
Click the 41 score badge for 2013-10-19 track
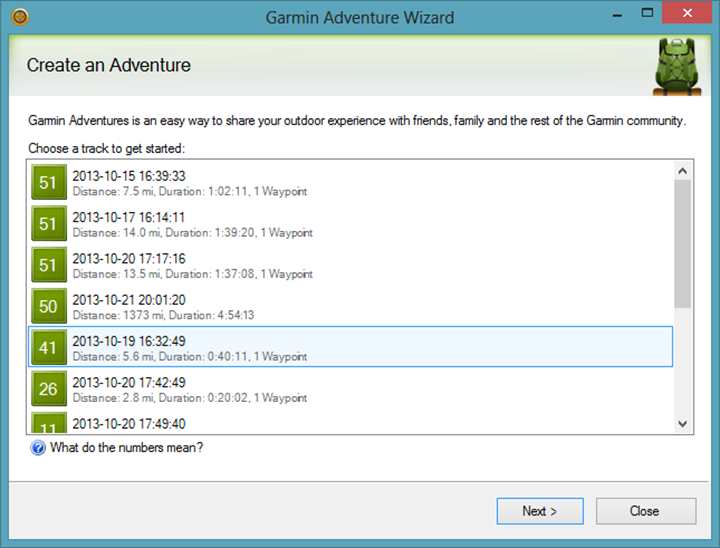(49, 348)
